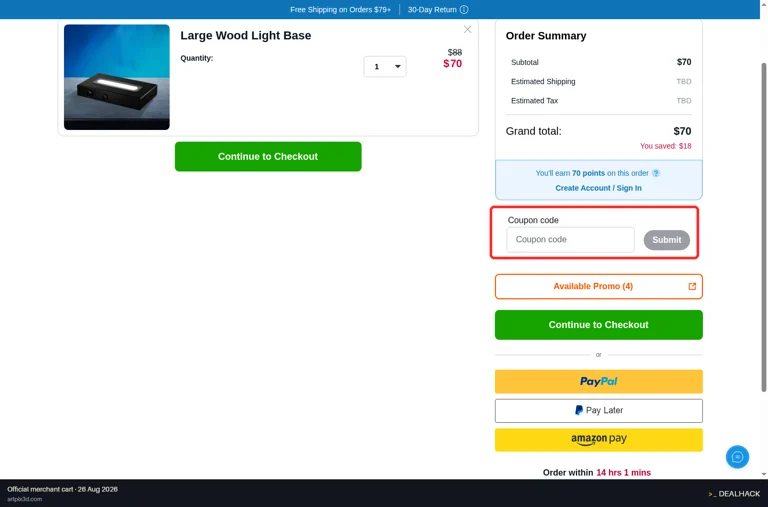Click the points help question mark icon
The image size is (768, 507).
[x=656, y=173]
